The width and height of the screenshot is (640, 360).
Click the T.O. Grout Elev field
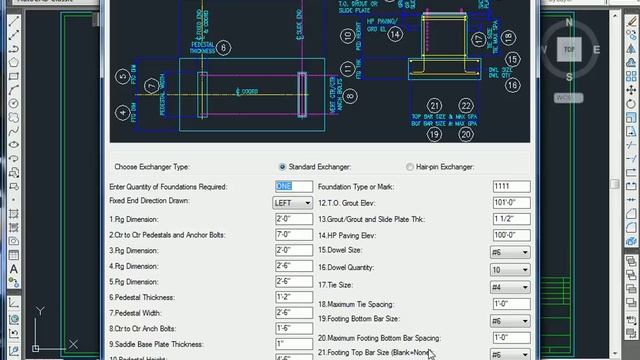pos(511,203)
